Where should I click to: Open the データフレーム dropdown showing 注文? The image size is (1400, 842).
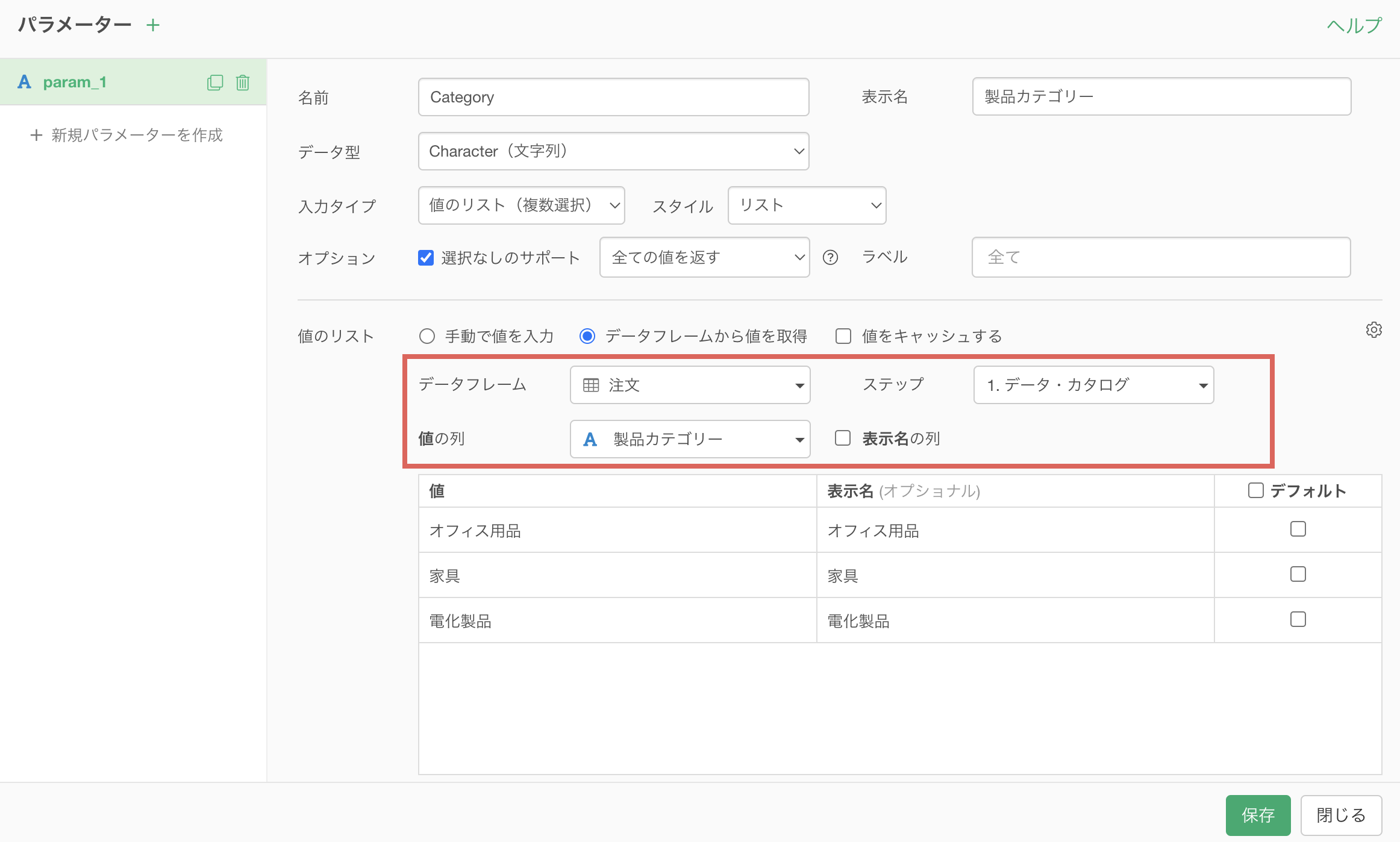[690, 385]
